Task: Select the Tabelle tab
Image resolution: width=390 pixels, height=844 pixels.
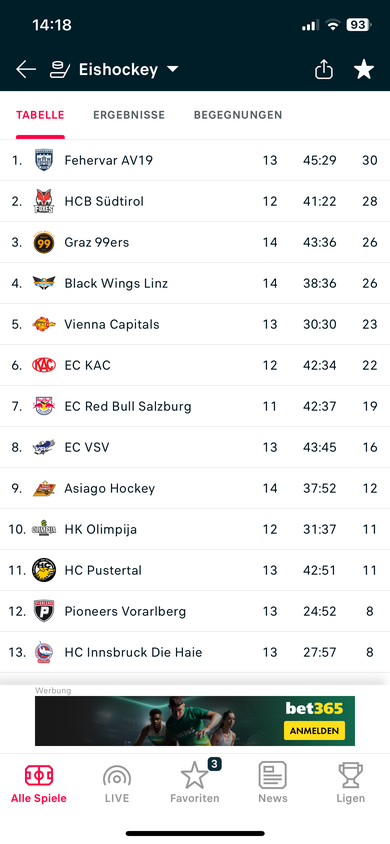Action: click(x=40, y=115)
